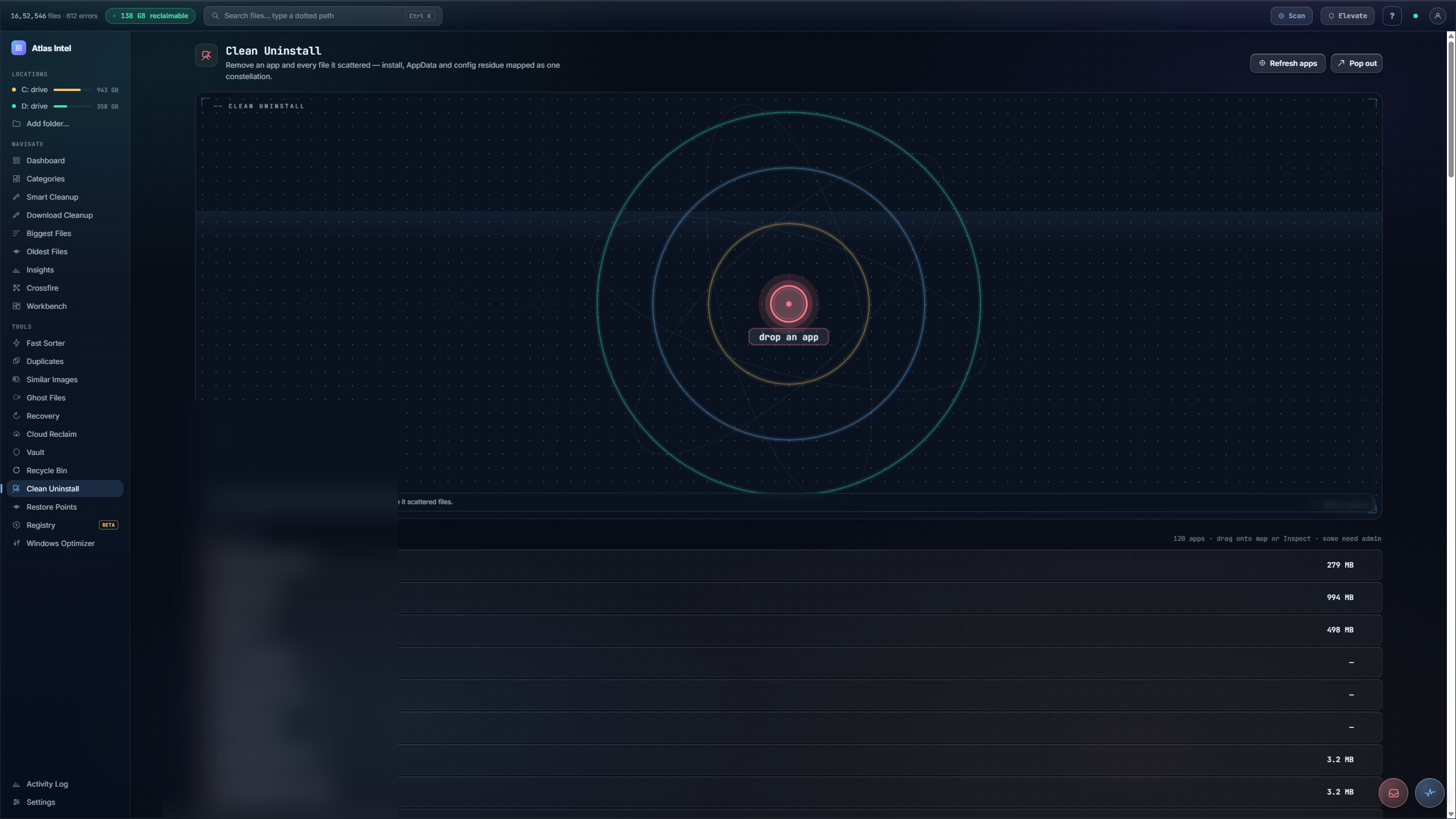This screenshot has height=819, width=1456.
Task: Focus the Search files input field
Action: 322,16
